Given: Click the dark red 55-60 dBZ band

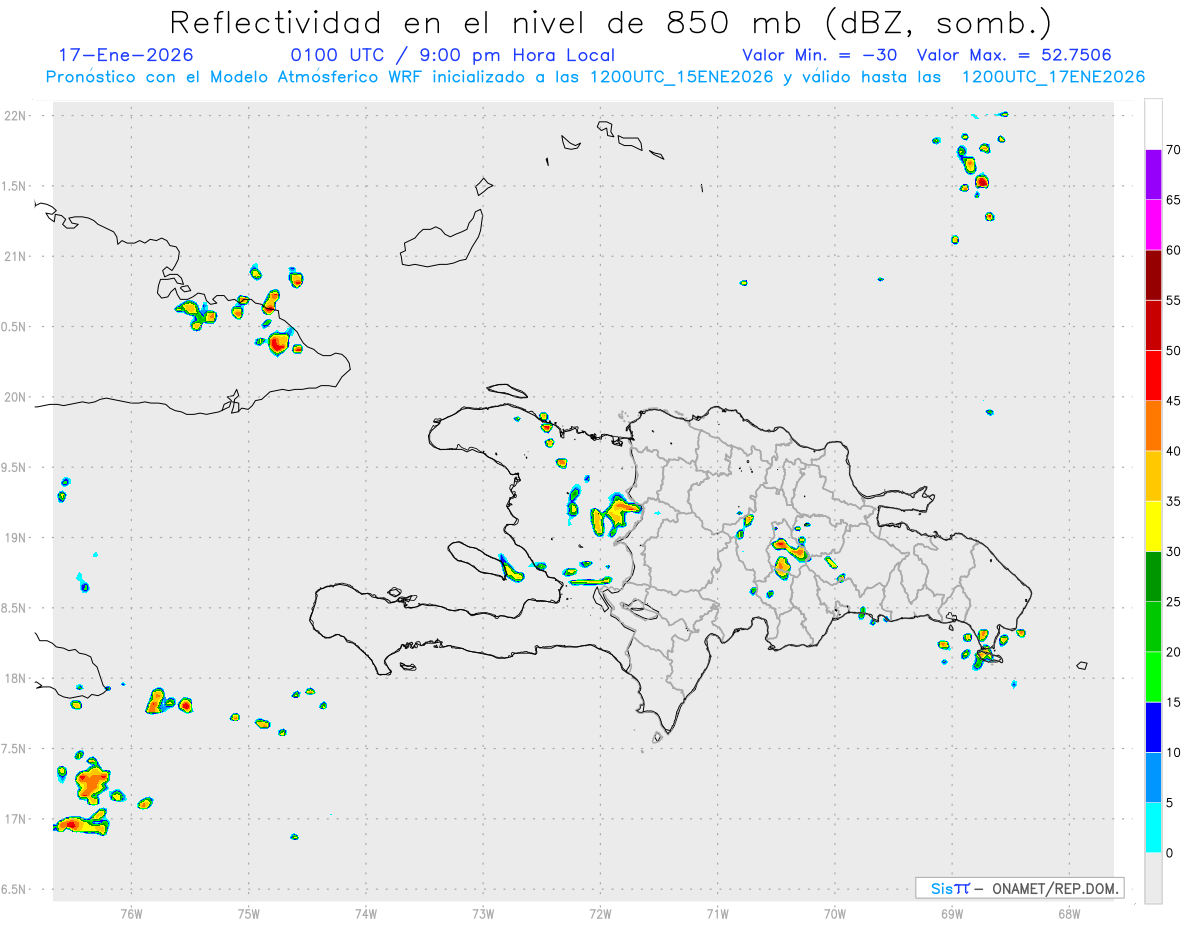Looking at the screenshot, I should click(x=1153, y=275).
